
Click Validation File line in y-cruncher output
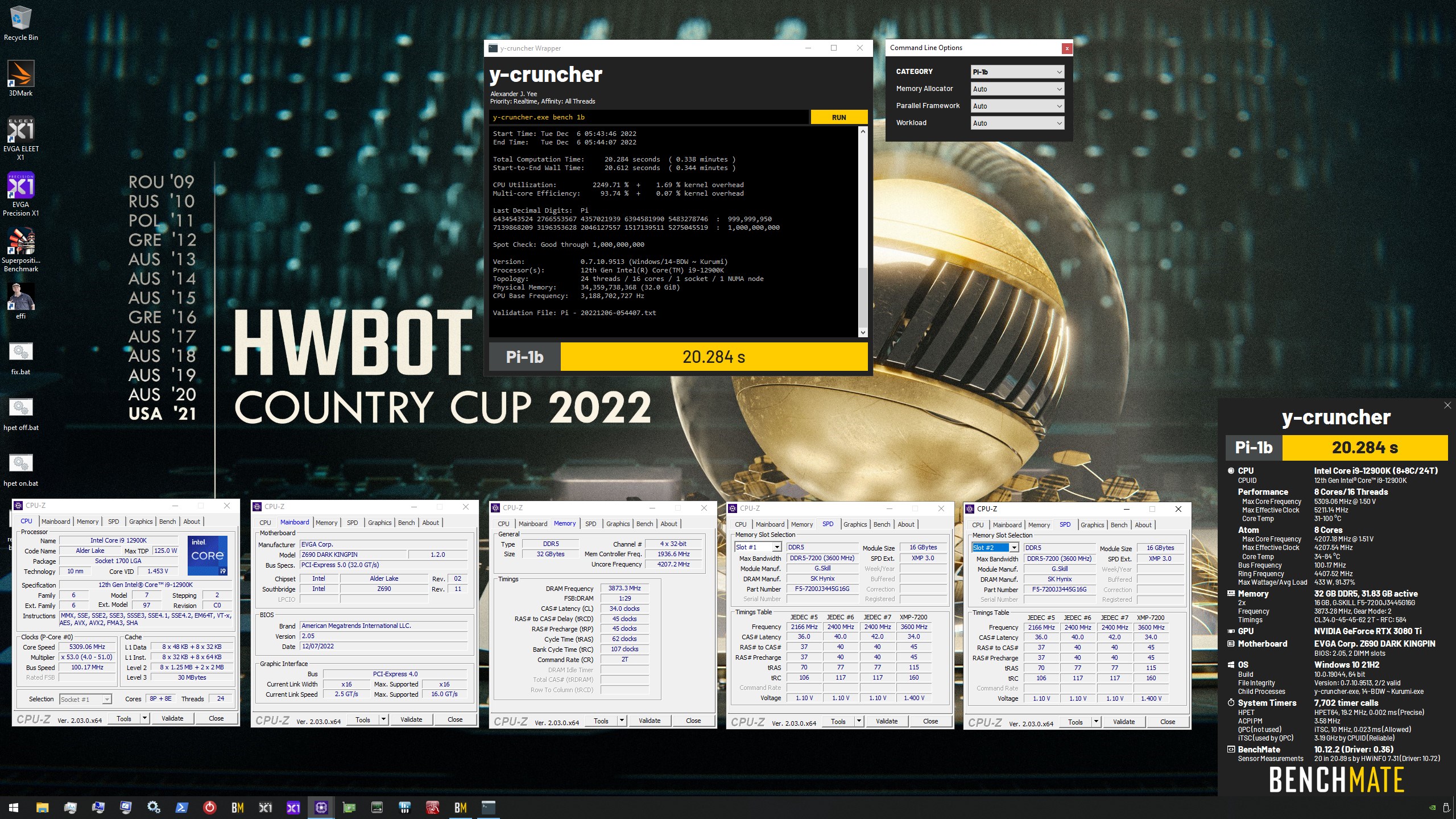(574, 313)
